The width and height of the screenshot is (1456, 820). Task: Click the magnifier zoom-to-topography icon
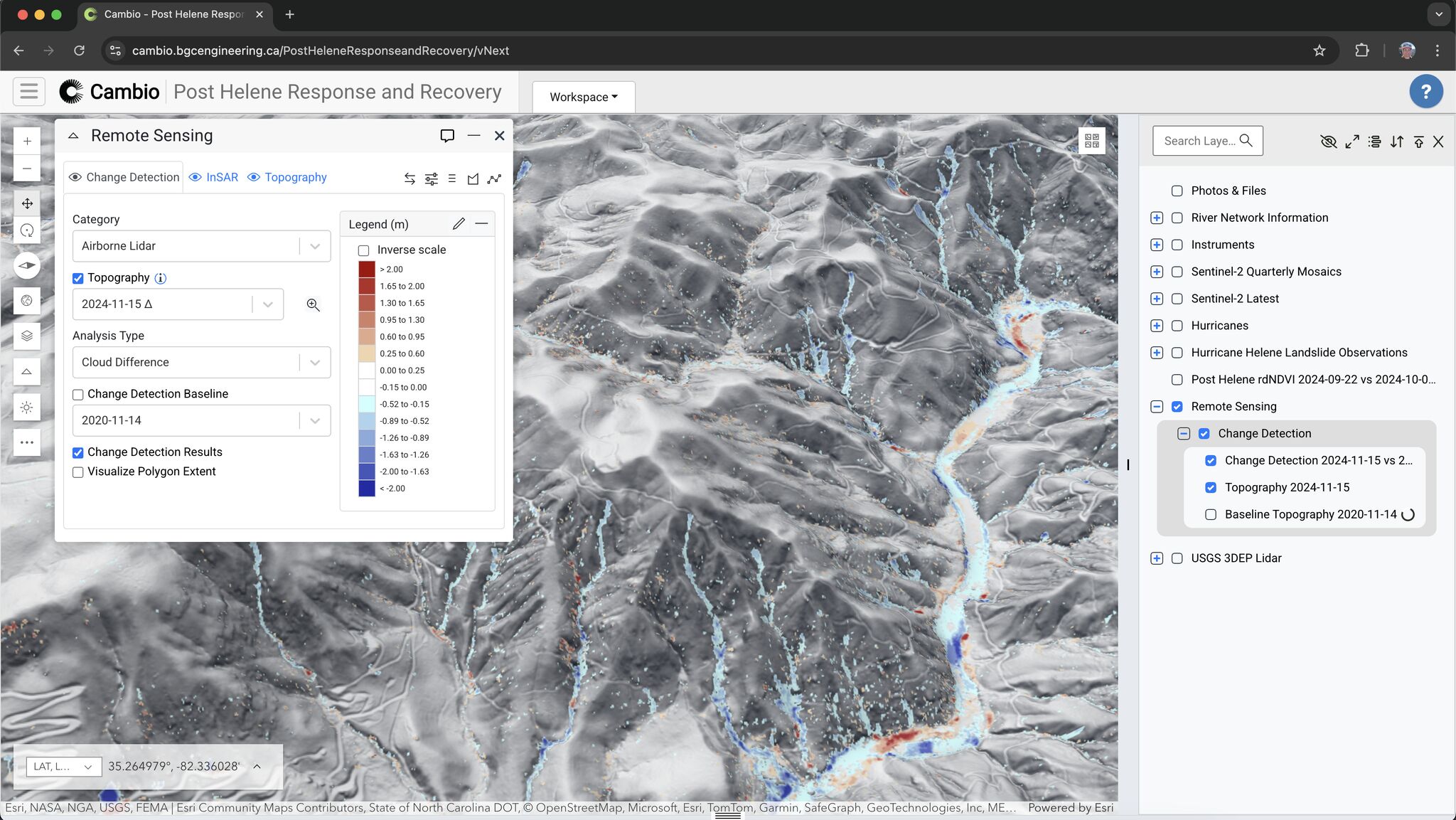coord(313,304)
